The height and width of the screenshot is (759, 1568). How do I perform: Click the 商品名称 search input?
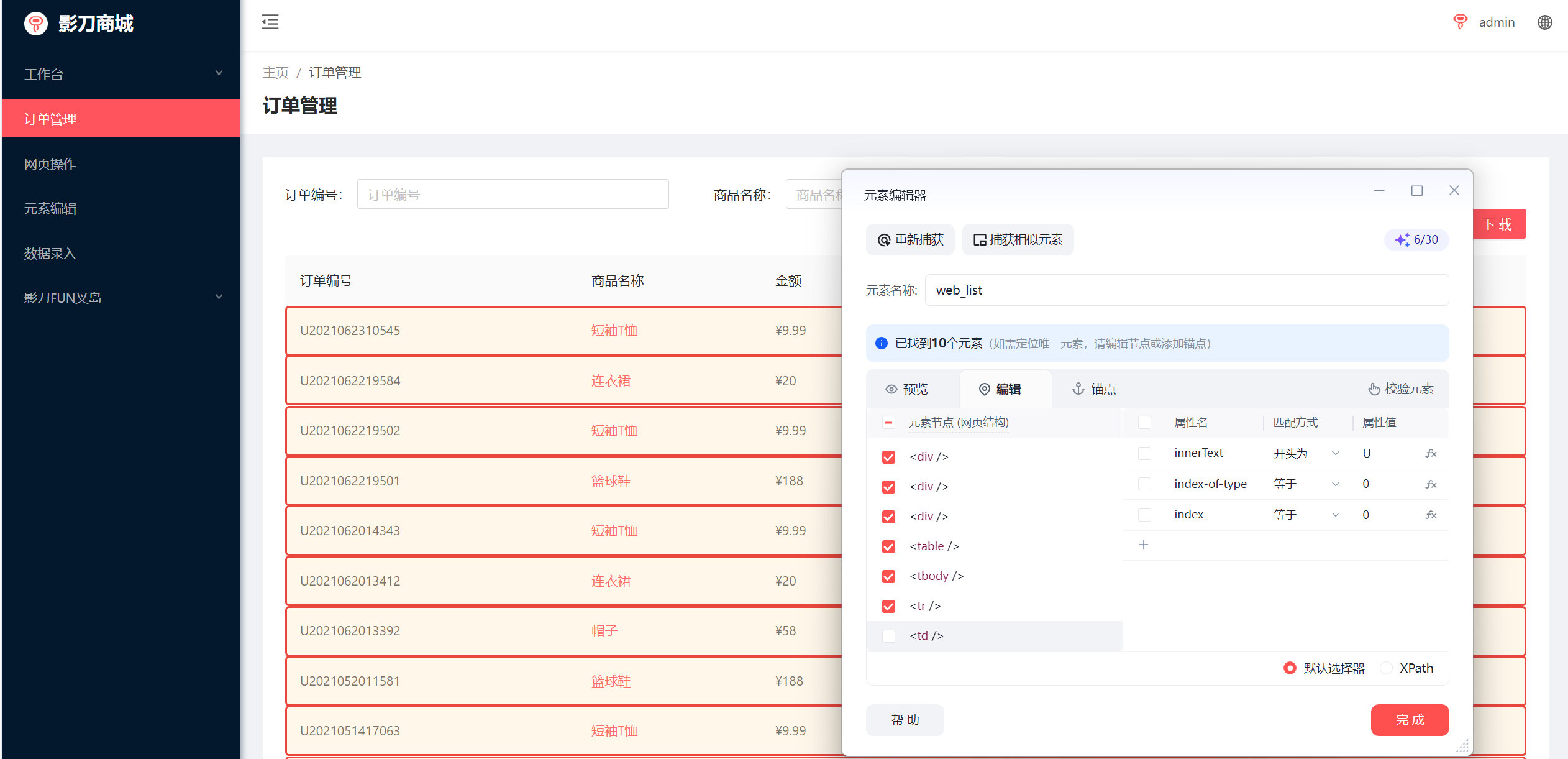(x=814, y=195)
